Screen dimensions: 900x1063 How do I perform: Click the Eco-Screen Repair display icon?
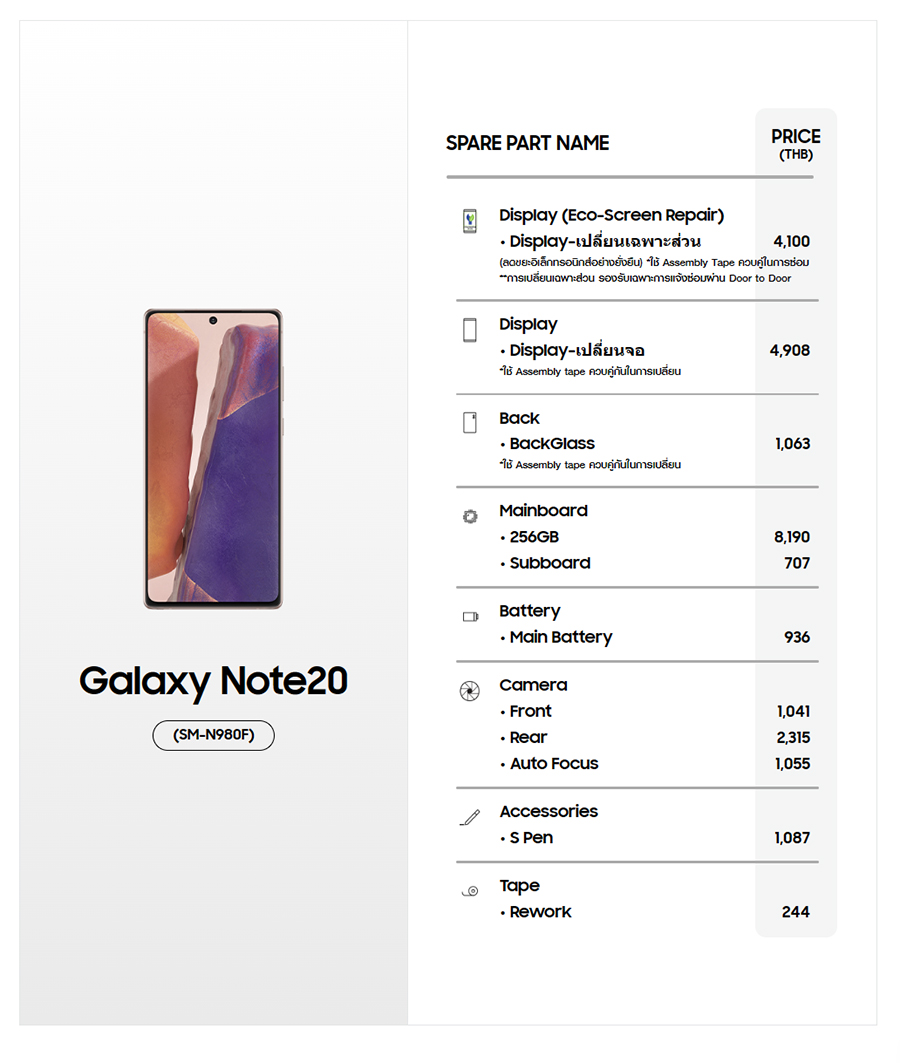[x=470, y=221]
